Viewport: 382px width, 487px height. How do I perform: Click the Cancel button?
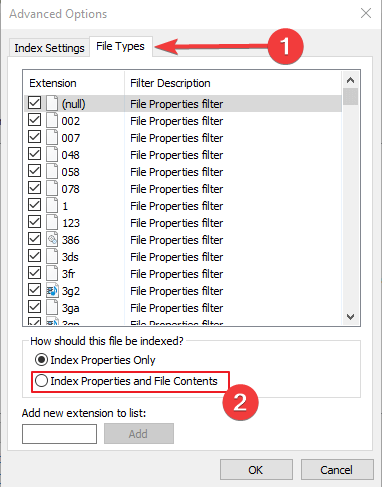[337, 470]
